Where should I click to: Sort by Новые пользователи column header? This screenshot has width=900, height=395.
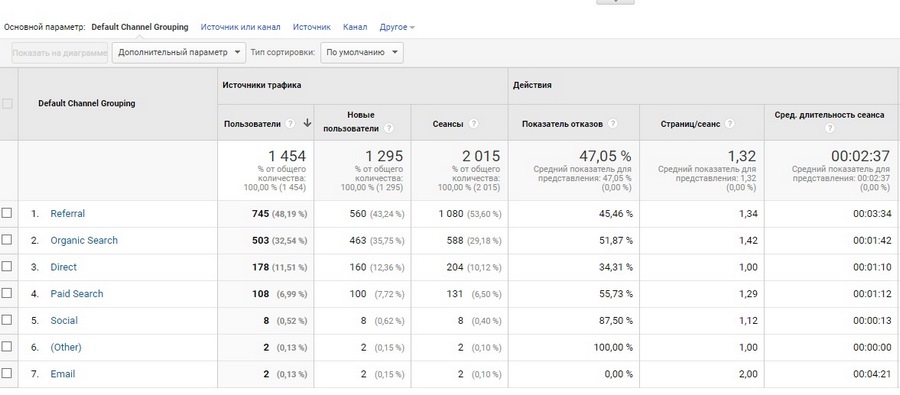tap(351, 122)
